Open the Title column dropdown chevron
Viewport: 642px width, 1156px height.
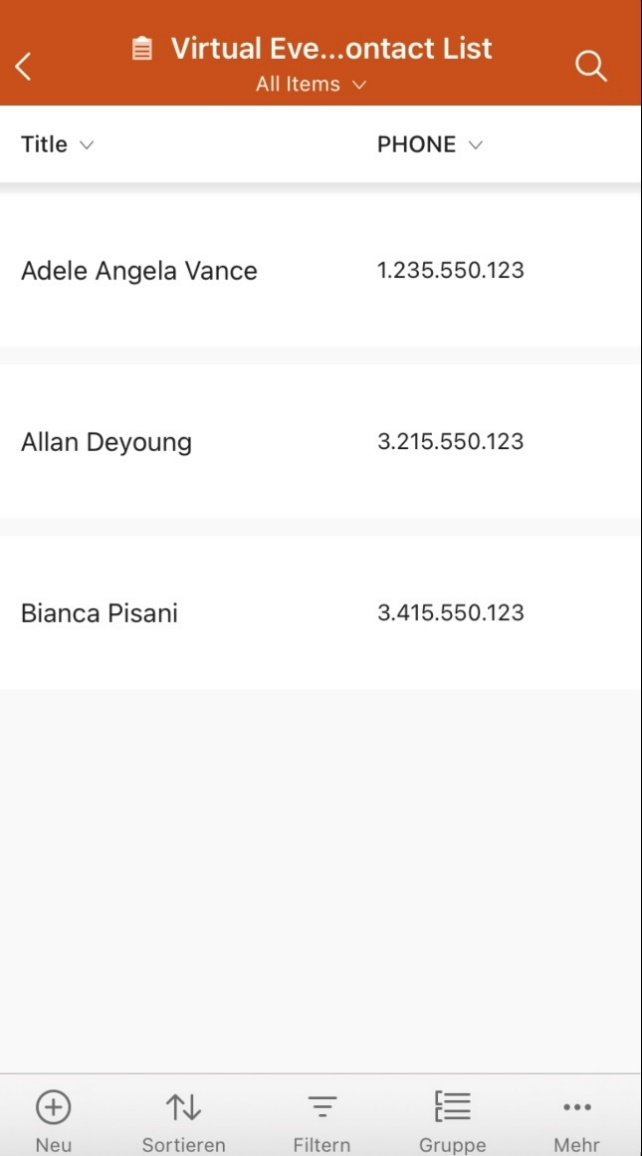point(87,145)
